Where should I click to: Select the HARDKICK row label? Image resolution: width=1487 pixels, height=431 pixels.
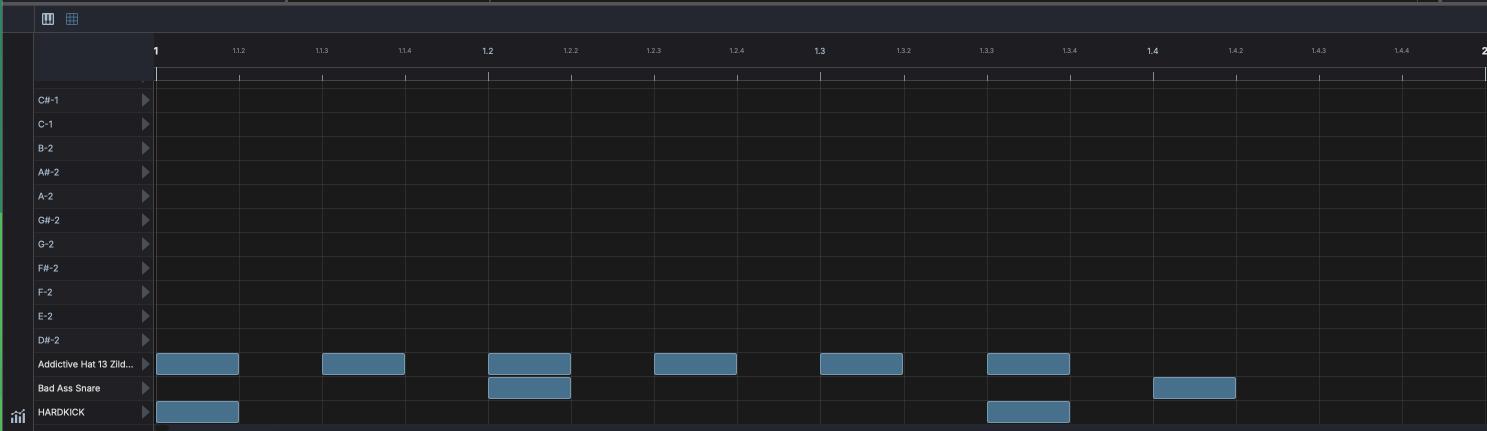[62, 412]
